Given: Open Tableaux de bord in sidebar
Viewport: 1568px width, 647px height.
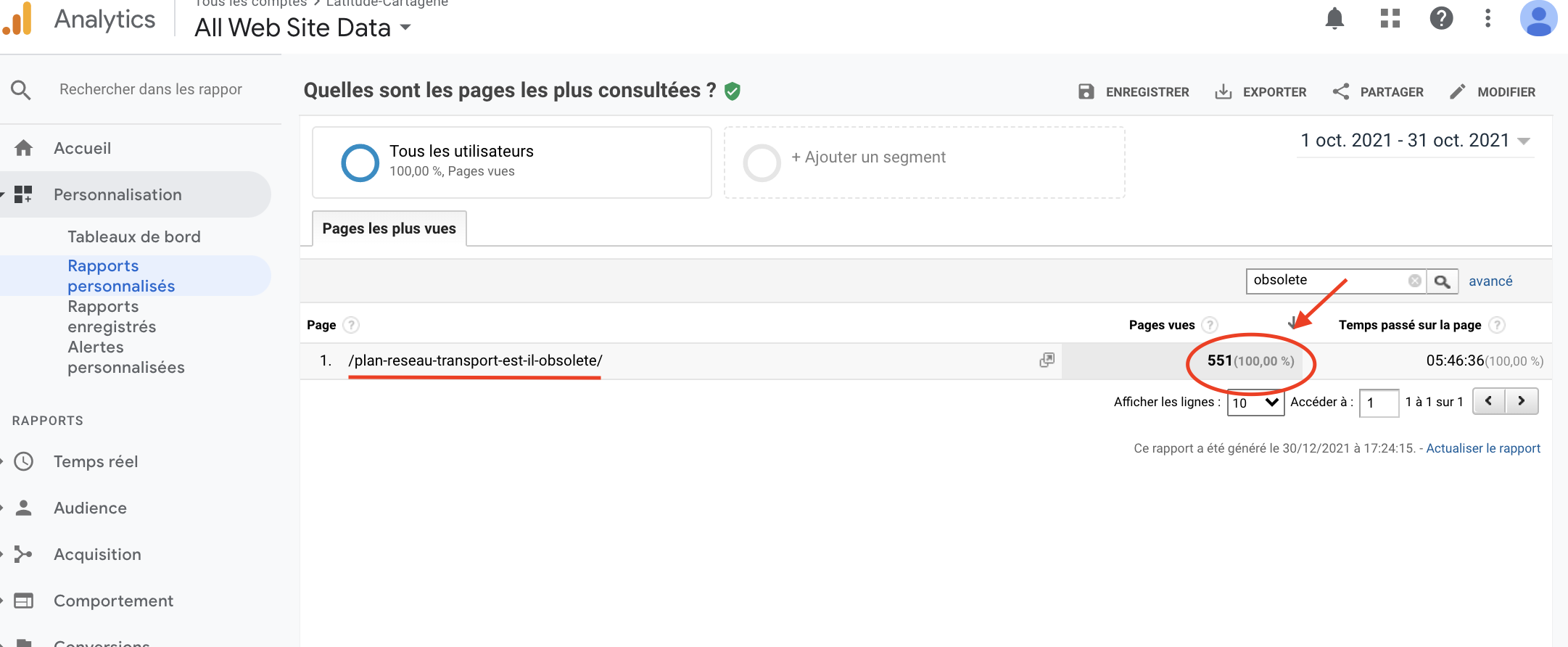Looking at the screenshot, I should [x=134, y=236].
